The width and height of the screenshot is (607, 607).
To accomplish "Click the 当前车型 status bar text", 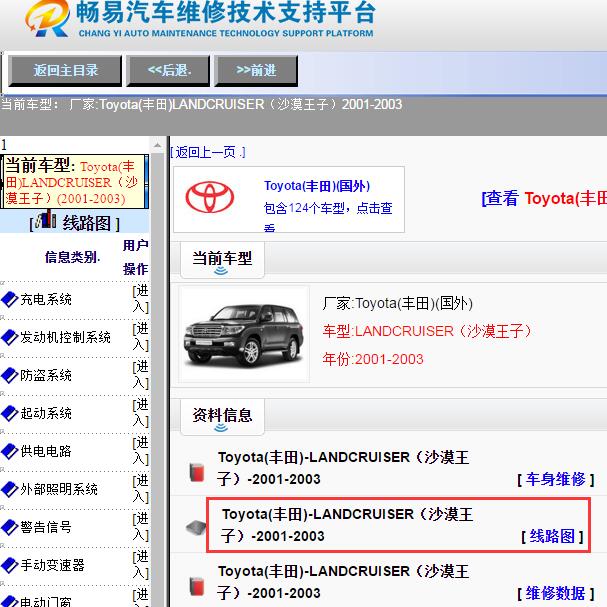I will pyautogui.click(x=201, y=105).
